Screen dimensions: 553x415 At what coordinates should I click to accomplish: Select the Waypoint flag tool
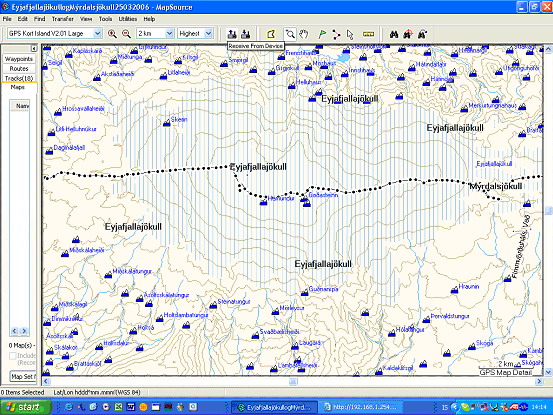coord(322,34)
